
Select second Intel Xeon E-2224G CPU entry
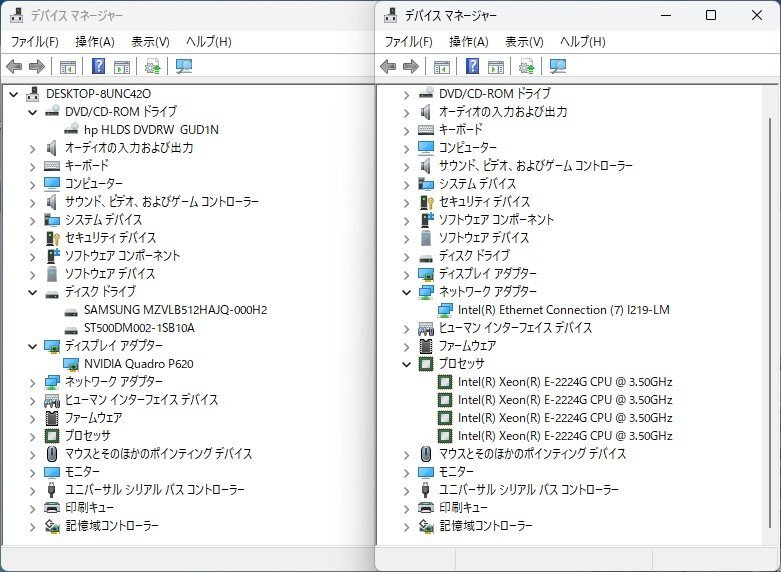565,400
